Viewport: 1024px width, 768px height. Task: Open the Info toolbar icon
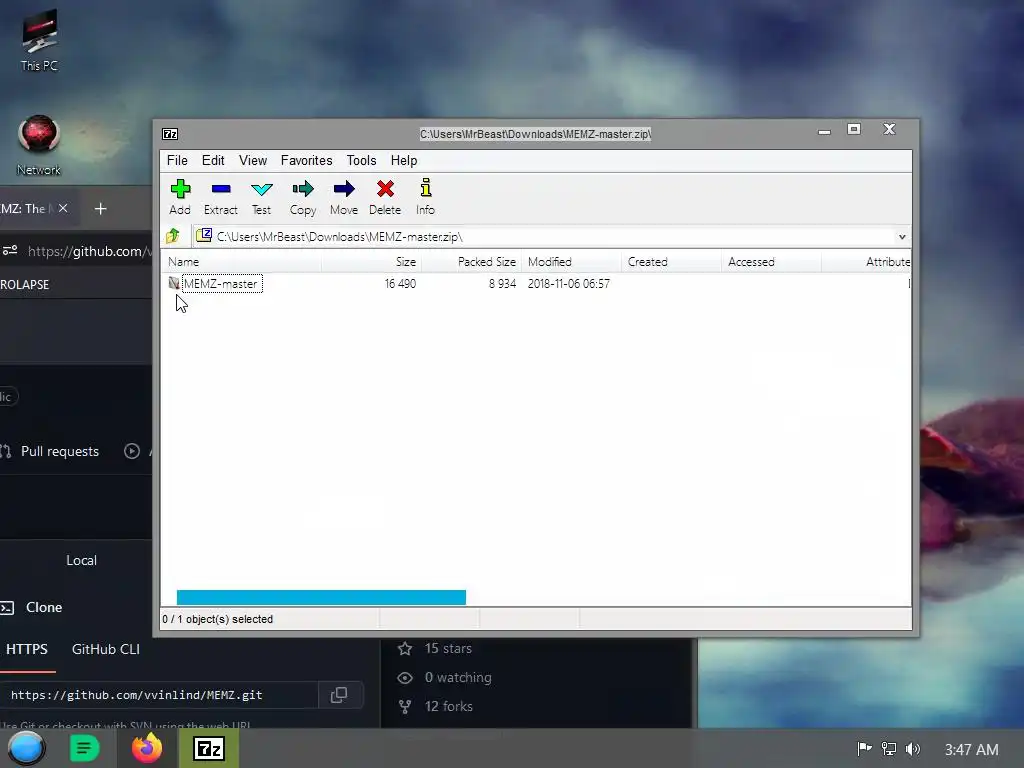426,197
